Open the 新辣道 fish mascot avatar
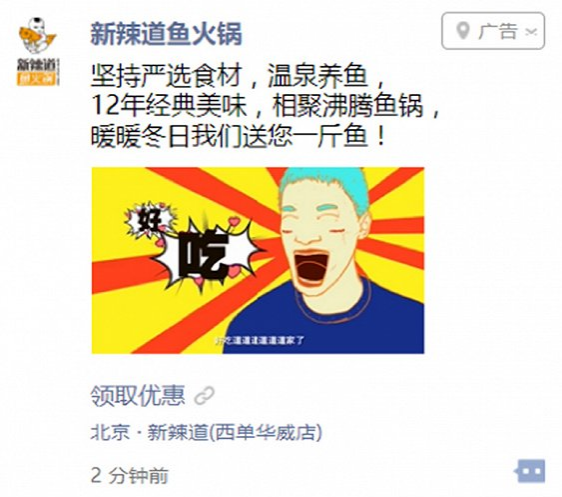Image resolution: width=562 pixels, height=497 pixels. pos(38,52)
